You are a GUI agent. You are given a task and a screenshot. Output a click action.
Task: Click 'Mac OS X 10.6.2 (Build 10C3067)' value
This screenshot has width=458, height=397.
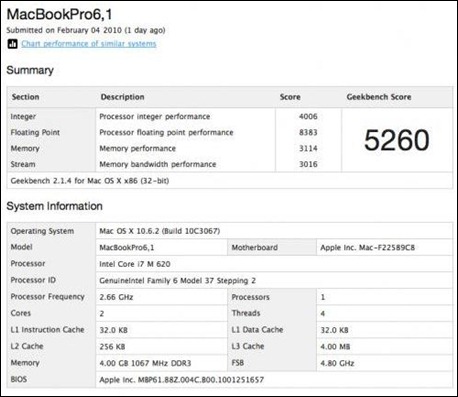pyautogui.click(x=160, y=231)
